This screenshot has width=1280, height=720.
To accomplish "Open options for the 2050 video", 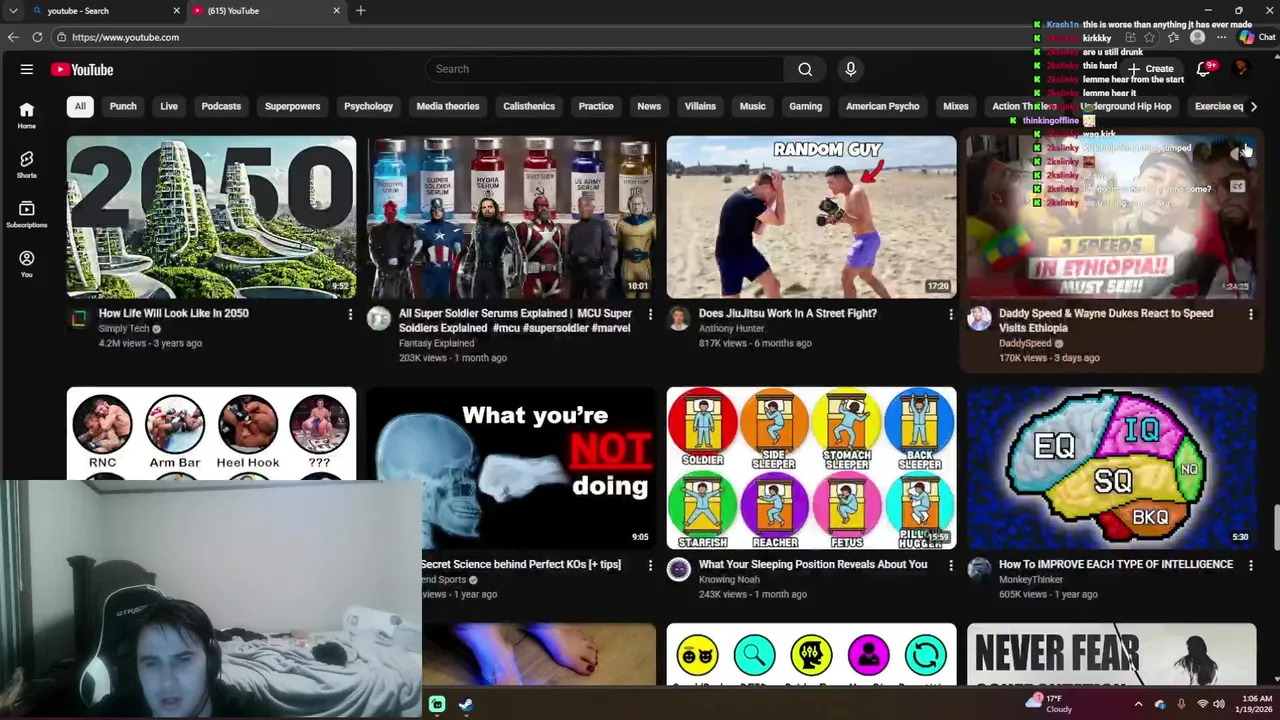I will point(350,315).
